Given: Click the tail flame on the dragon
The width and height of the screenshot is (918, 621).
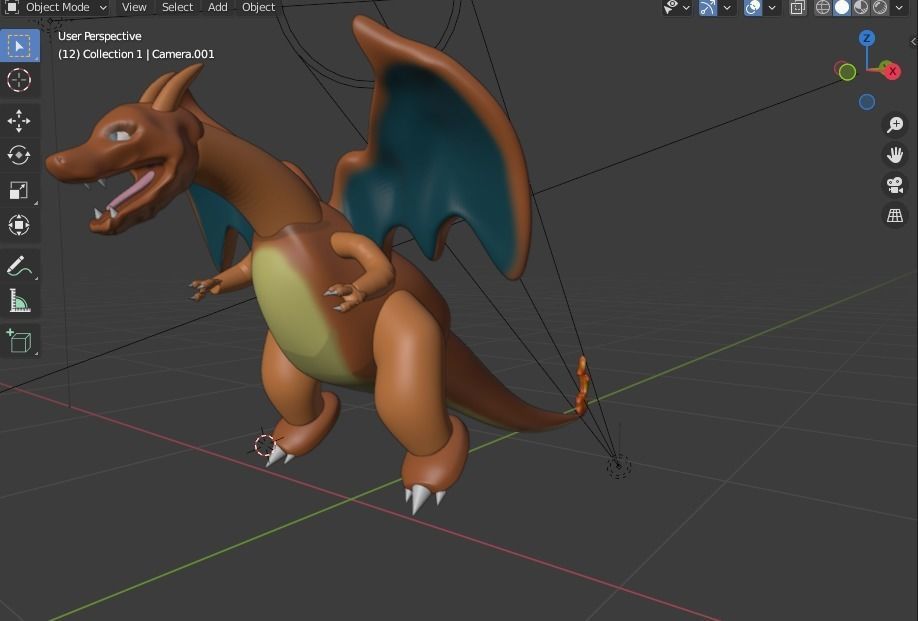Looking at the screenshot, I should click(582, 385).
